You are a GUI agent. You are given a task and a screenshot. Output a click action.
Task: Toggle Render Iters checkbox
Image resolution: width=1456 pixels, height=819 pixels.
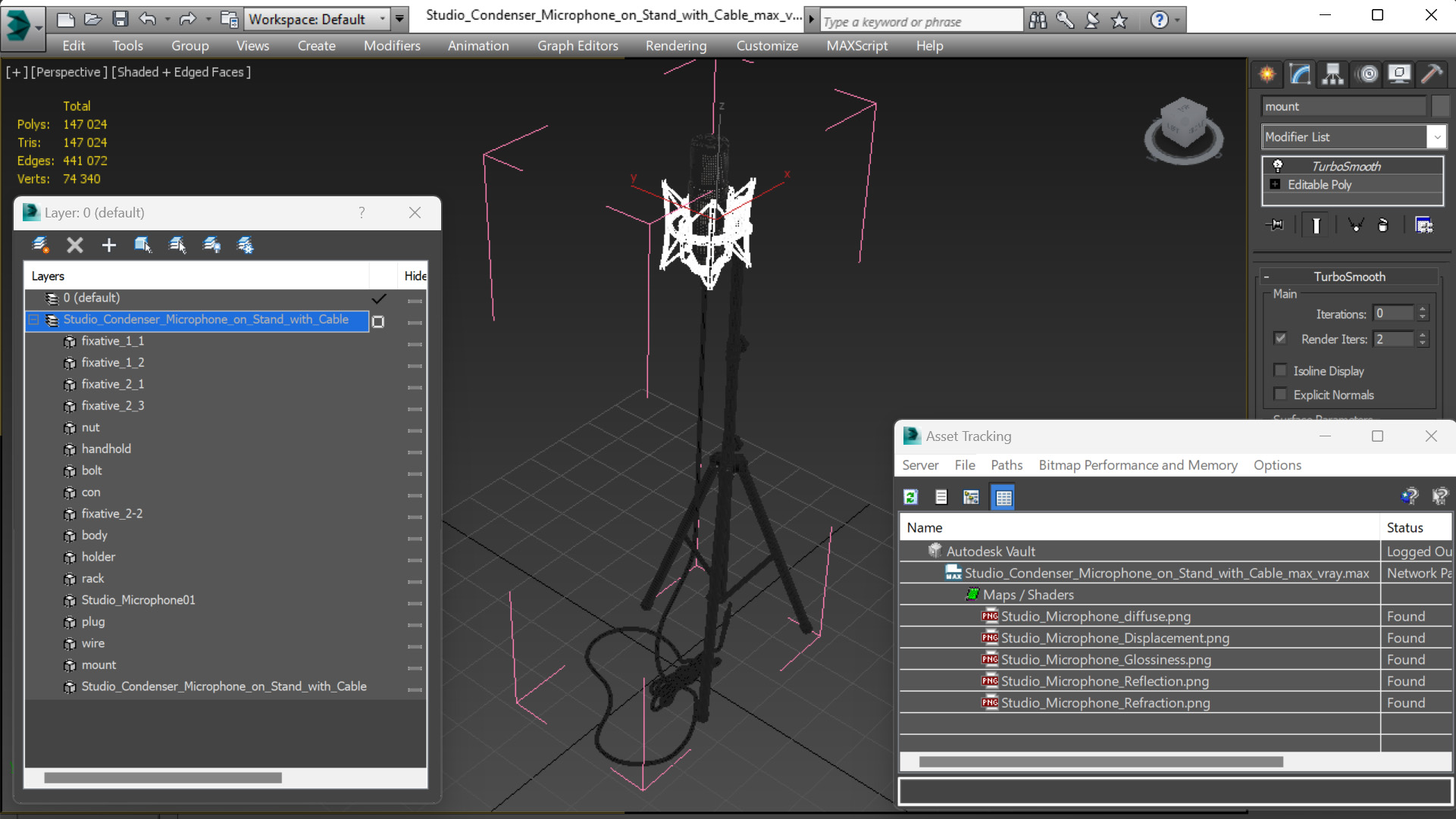coord(1280,339)
